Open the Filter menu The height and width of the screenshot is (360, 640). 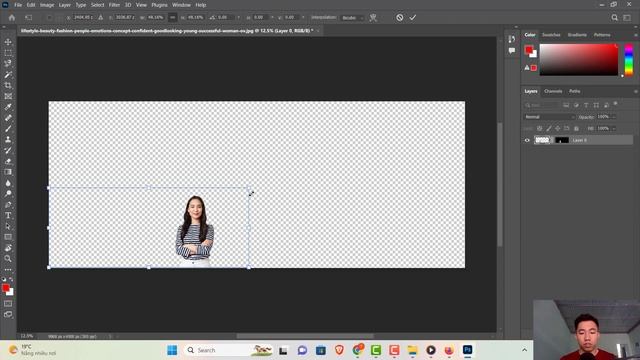(x=114, y=5)
